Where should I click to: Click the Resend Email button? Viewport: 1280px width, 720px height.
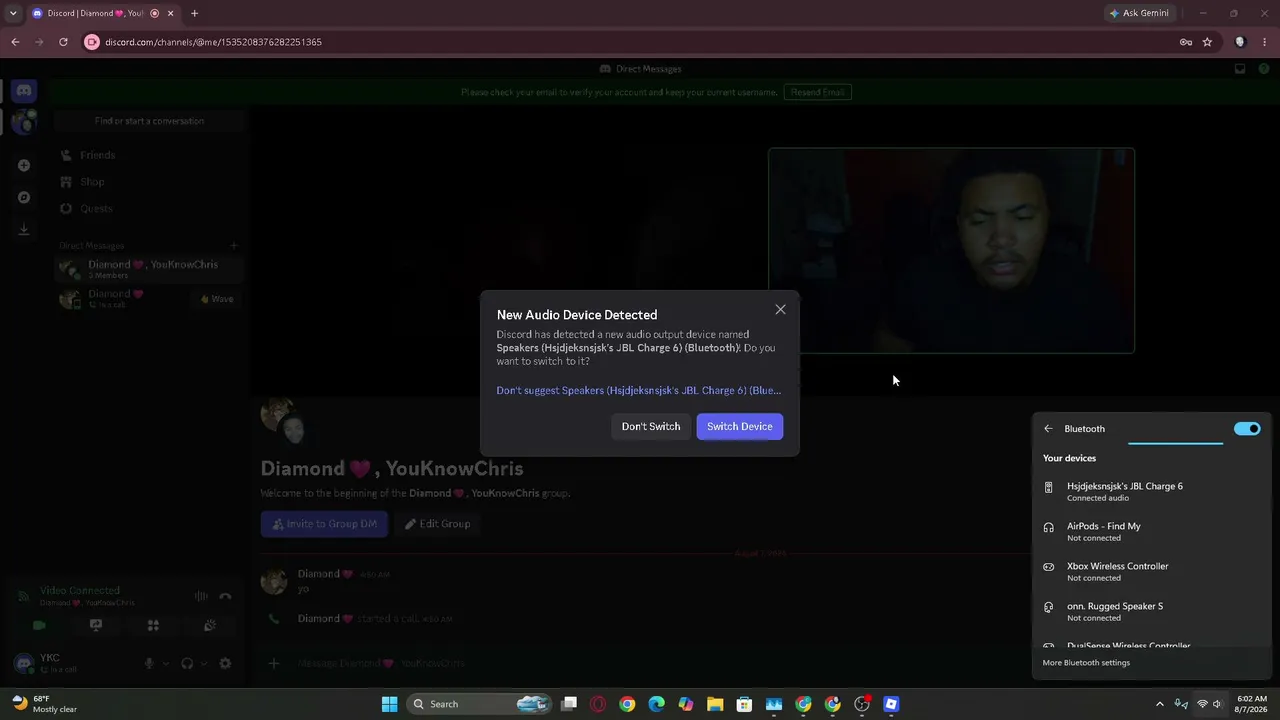(818, 92)
